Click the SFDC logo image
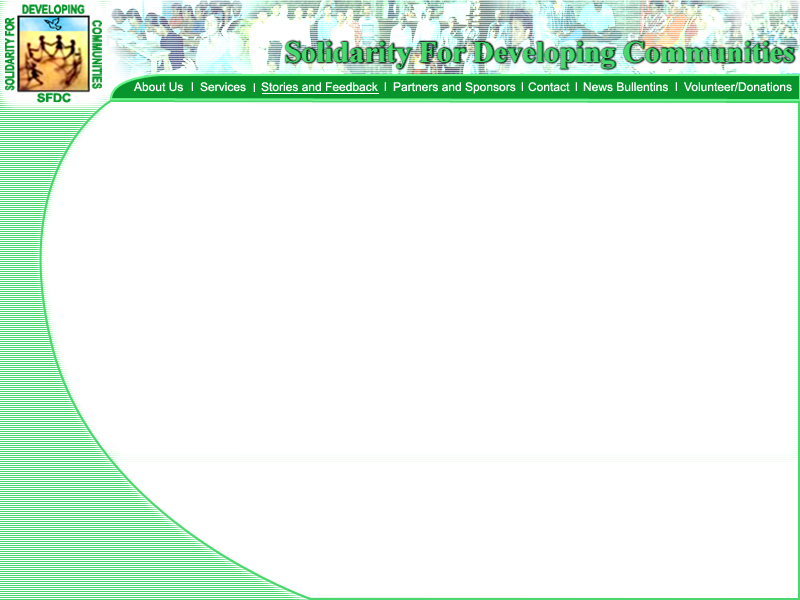800x600 pixels. coord(54,53)
